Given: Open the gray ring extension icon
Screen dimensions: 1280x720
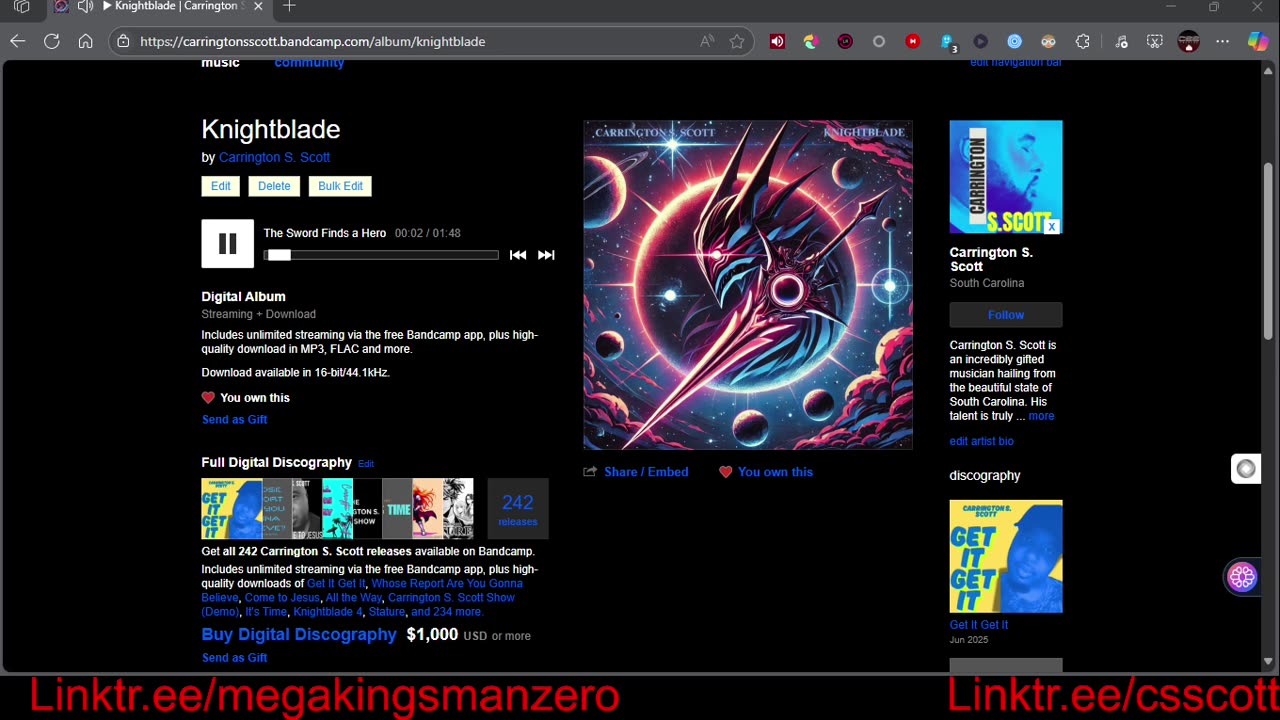Looking at the screenshot, I should pyautogui.click(x=879, y=41).
